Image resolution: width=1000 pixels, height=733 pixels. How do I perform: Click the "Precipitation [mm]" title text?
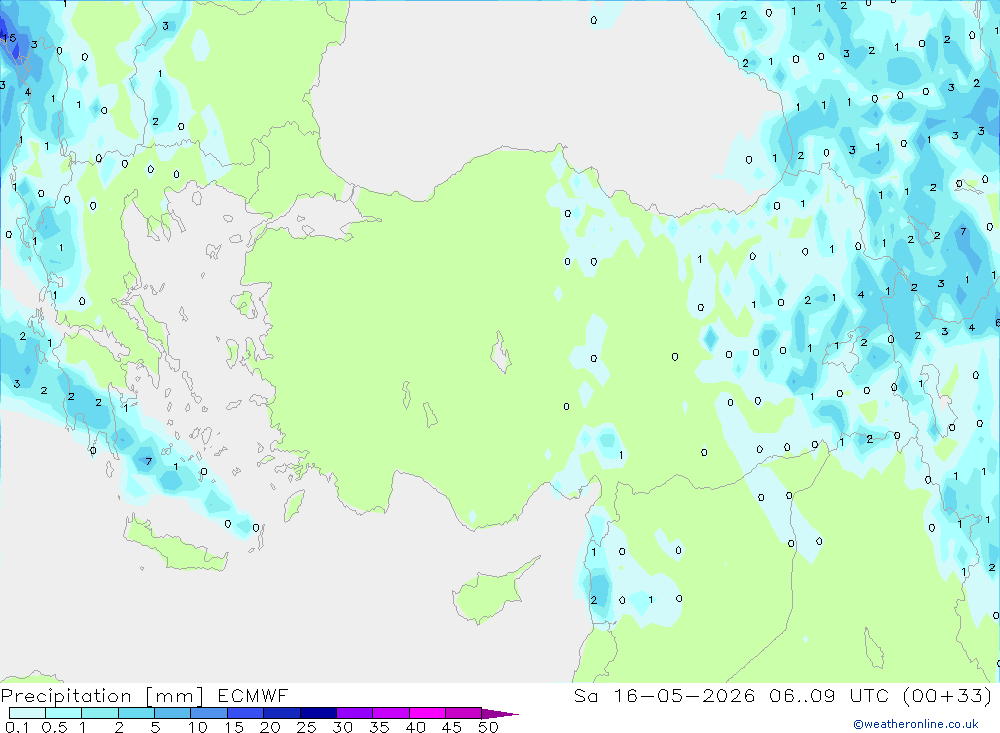pos(102,696)
